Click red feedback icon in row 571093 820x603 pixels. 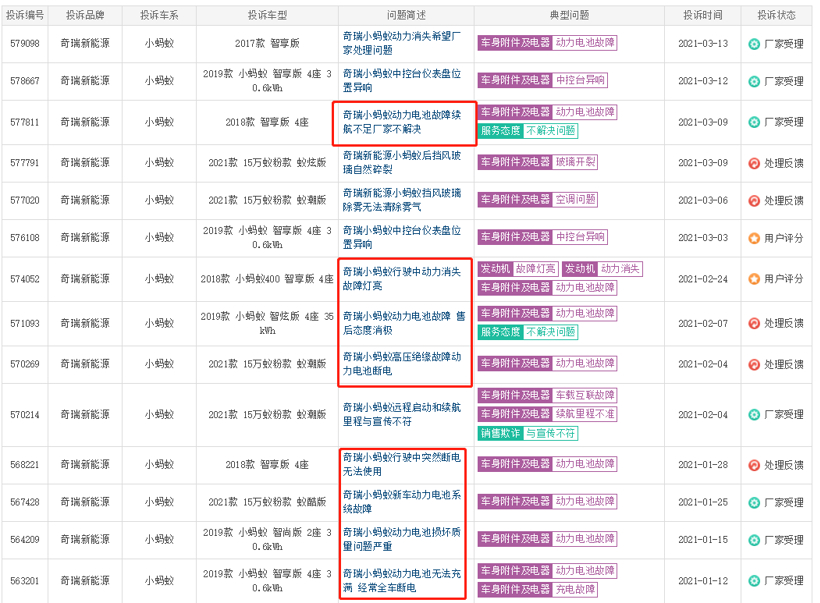pos(754,323)
